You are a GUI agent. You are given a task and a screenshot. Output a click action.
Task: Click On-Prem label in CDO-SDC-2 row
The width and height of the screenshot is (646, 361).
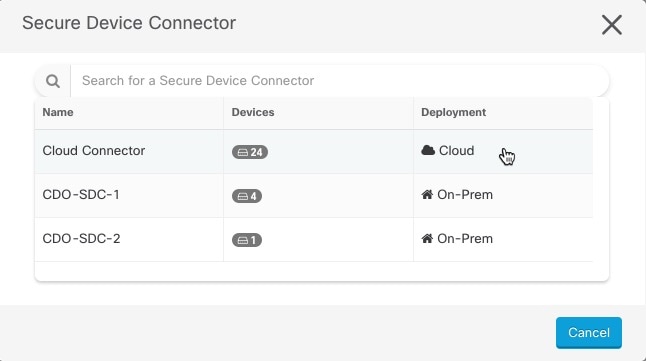465,239
